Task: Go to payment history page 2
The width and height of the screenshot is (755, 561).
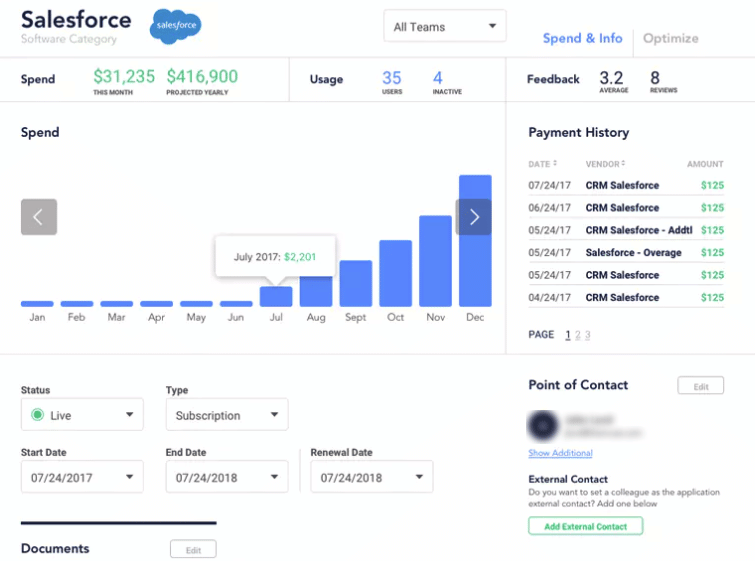Action: click(578, 335)
